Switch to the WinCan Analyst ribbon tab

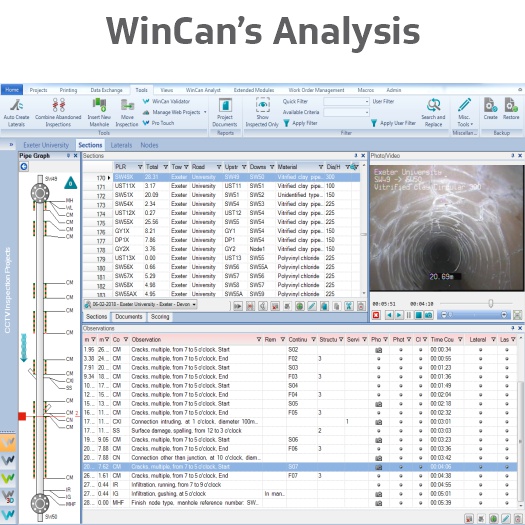[203, 90]
